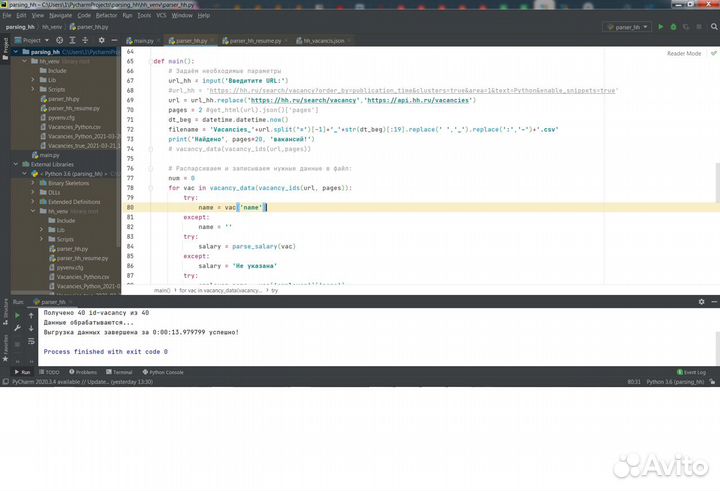
Task: Open the Terminal tool window
Action: [119, 372]
